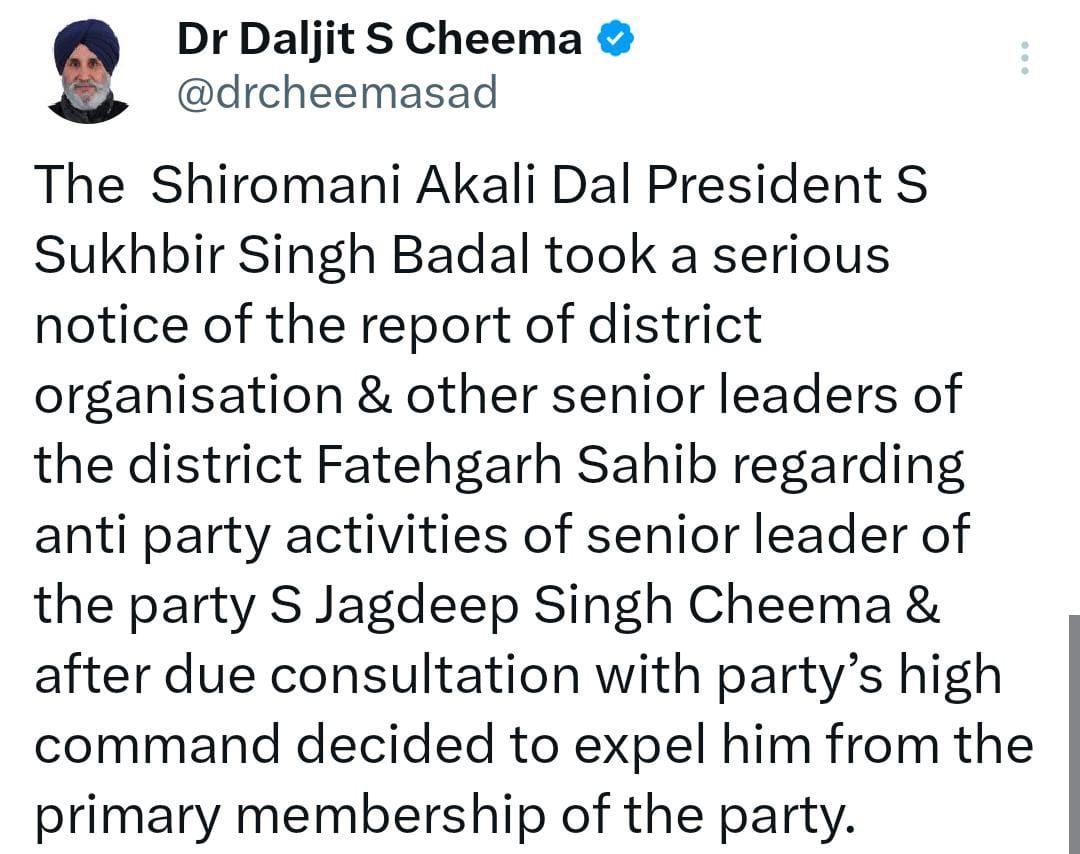Screen dimensions: 1080x854
Task: Click the verified blue checkmark badge
Action: click(x=615, y=37)
